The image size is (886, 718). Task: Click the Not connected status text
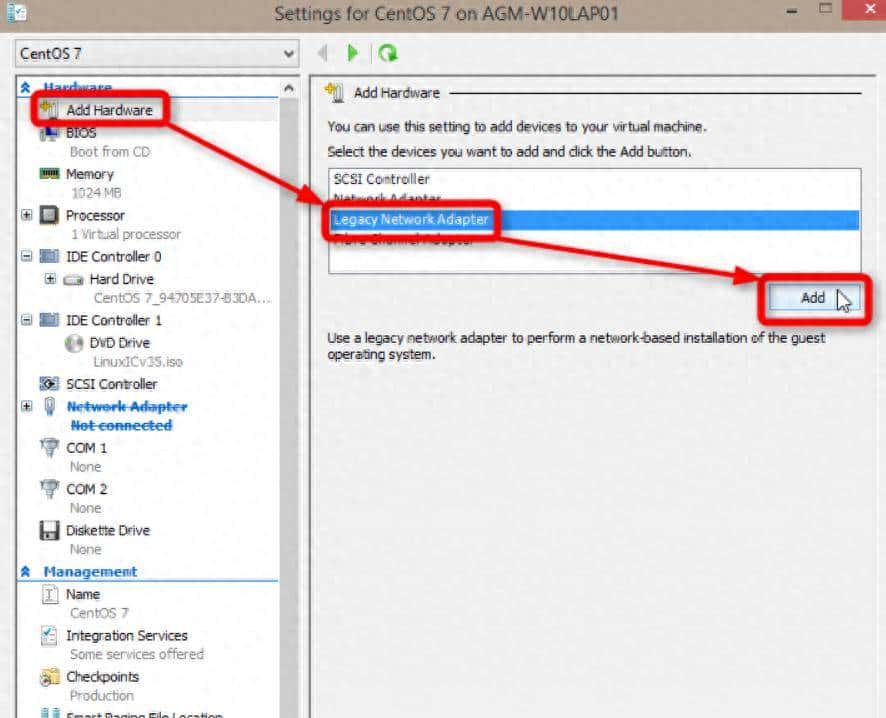121,425
